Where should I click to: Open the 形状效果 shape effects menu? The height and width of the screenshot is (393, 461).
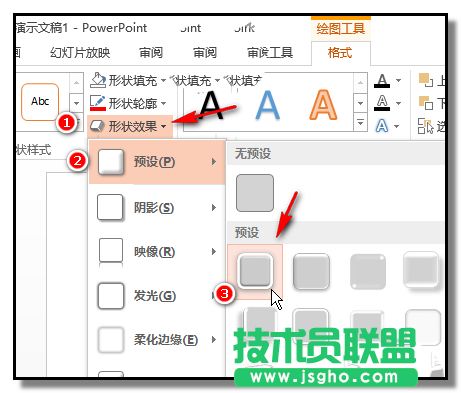[x=130, y=126]
